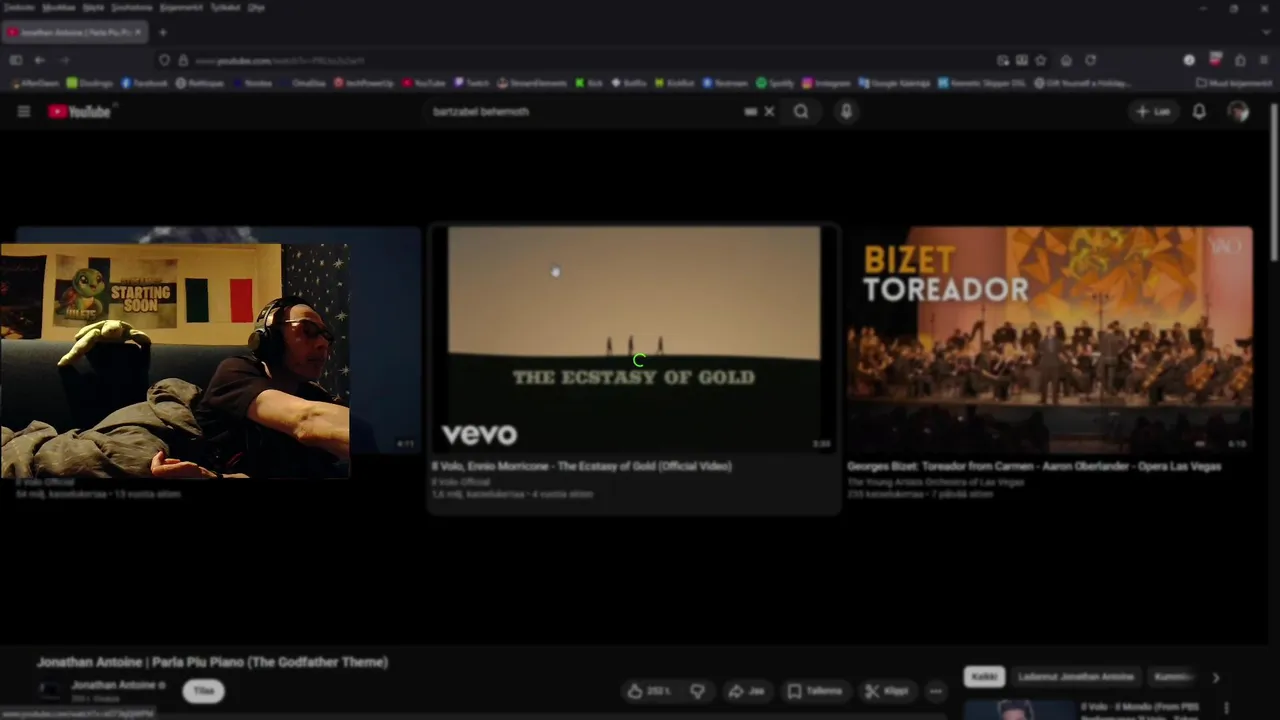Like the video with thumbs up
1280x720 pixels.
[x=649, y=691]
